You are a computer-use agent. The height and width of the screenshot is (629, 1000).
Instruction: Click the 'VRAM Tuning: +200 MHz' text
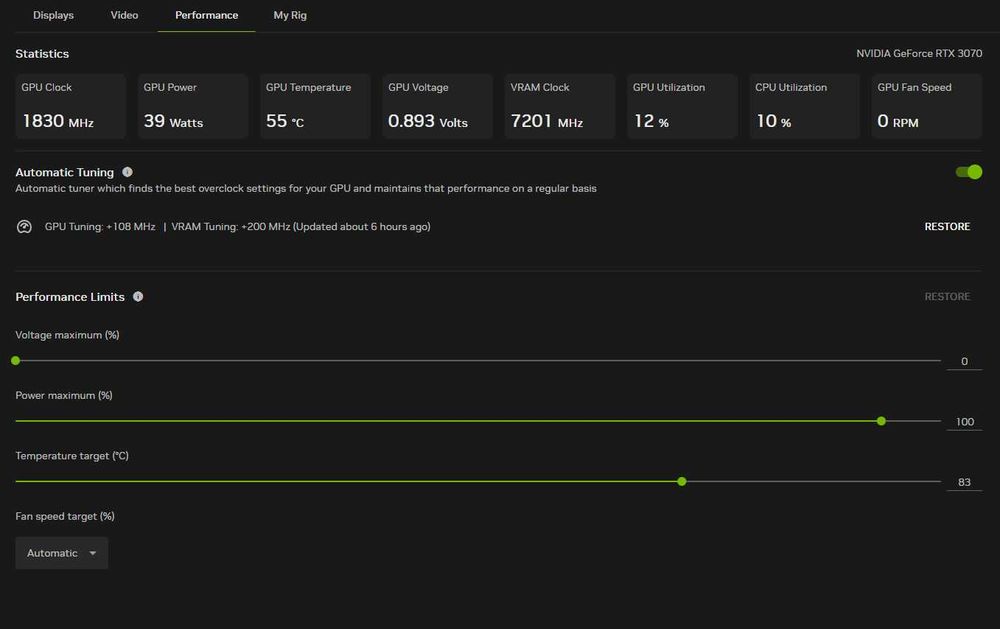tap(231, 226)
